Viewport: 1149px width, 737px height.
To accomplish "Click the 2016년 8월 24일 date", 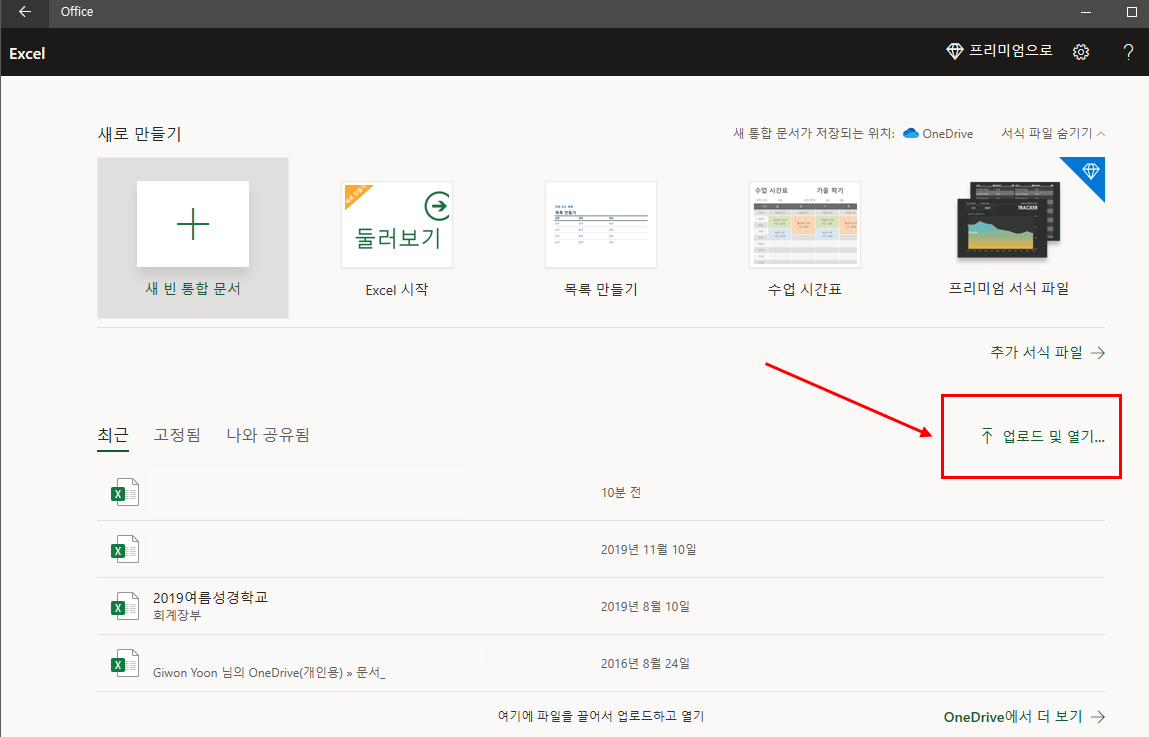I will pos(645,664).
